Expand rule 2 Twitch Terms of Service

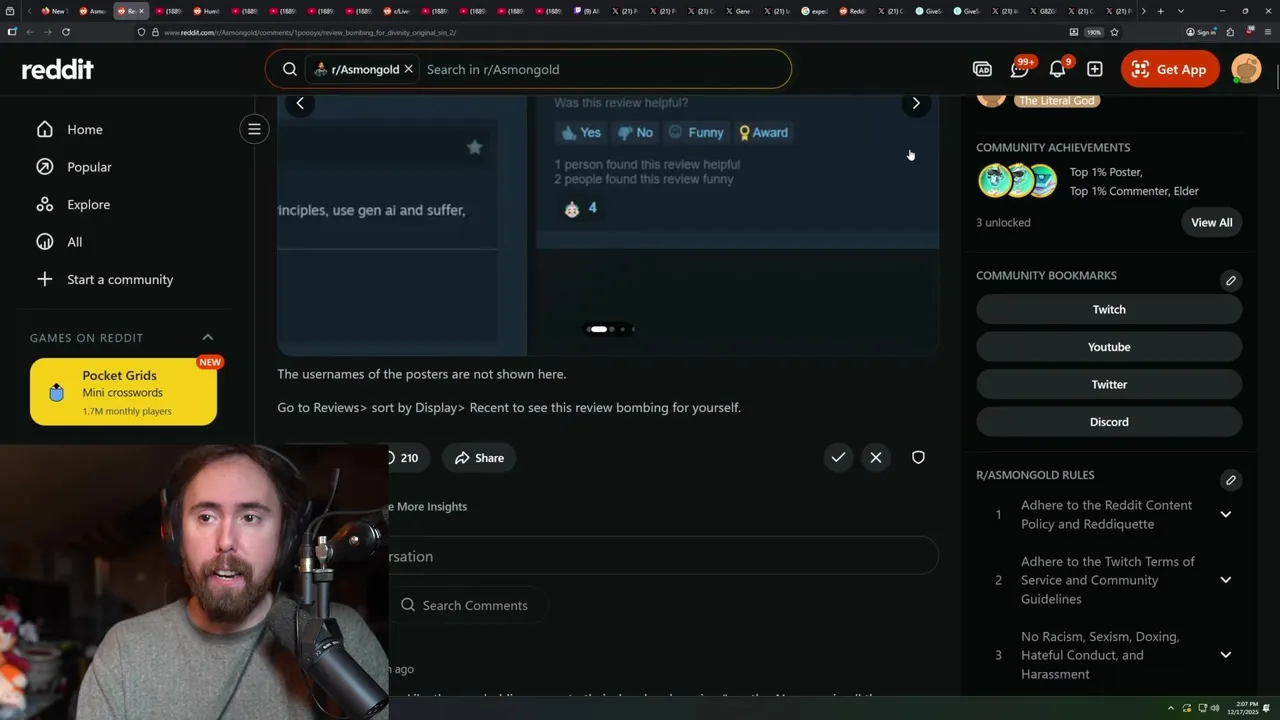tap(1225, 580)
